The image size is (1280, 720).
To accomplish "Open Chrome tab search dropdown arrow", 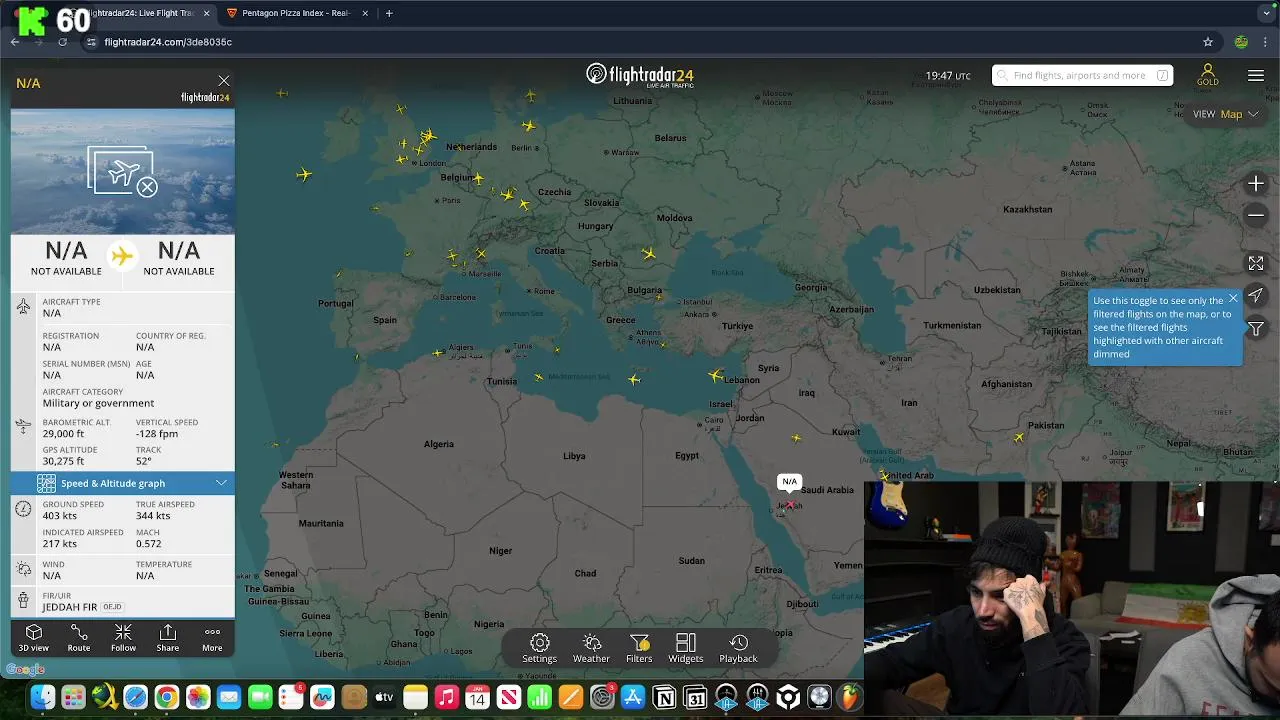I will pyautogui.click(x=1267, y=13).
